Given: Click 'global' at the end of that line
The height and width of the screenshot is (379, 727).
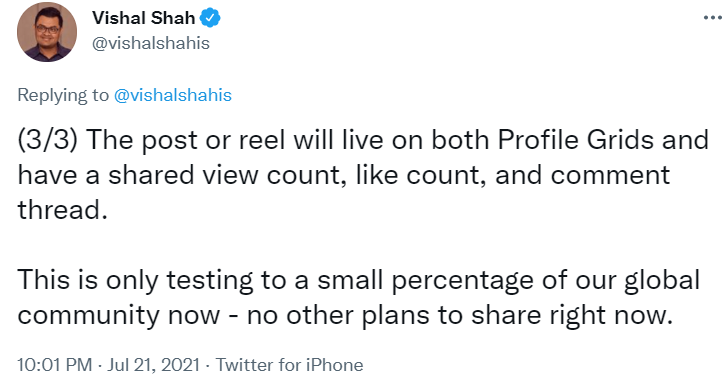Looking at the screenshot, I should pos(662,281).
